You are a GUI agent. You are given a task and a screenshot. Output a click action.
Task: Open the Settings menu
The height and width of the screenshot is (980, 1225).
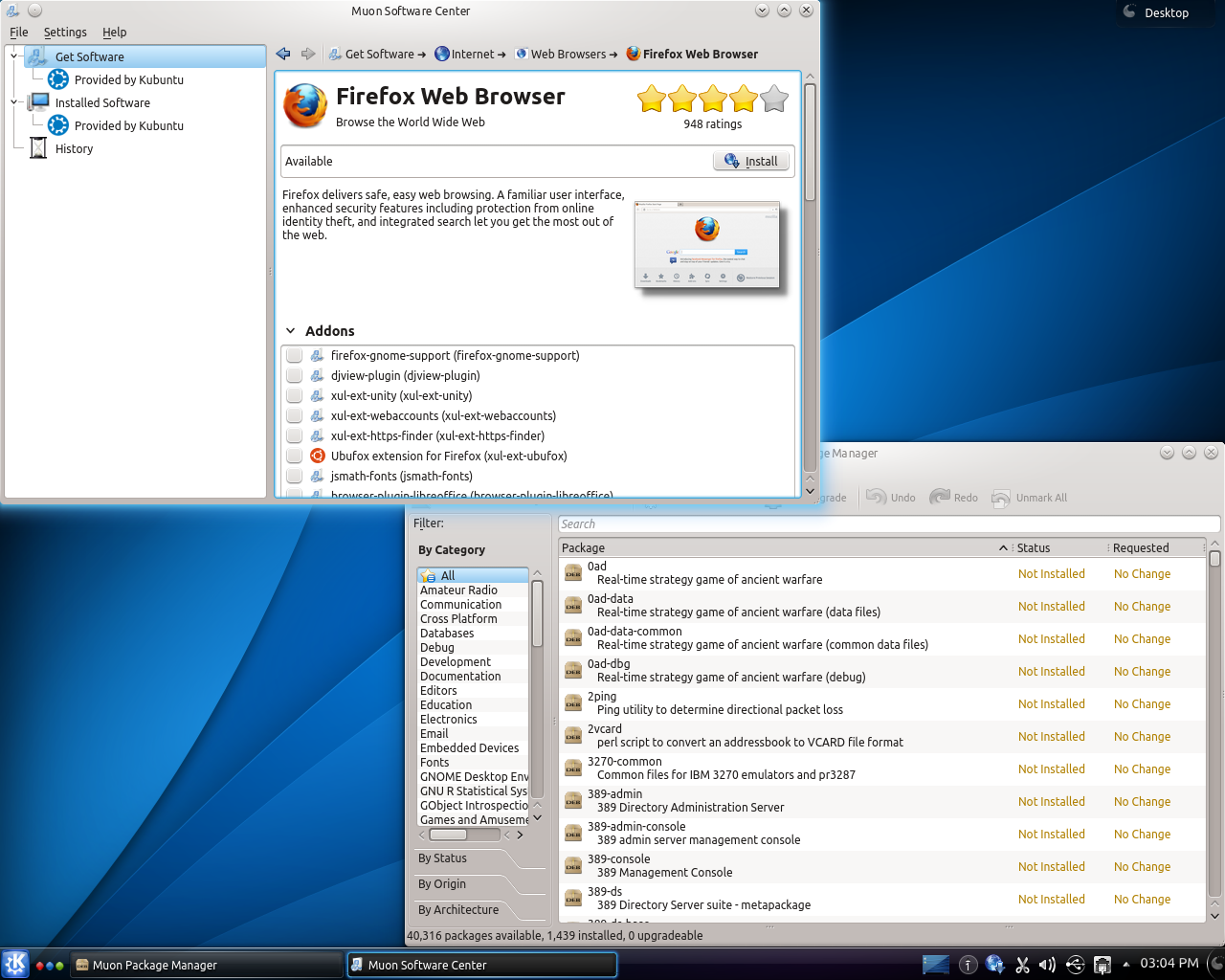point(65,32)
